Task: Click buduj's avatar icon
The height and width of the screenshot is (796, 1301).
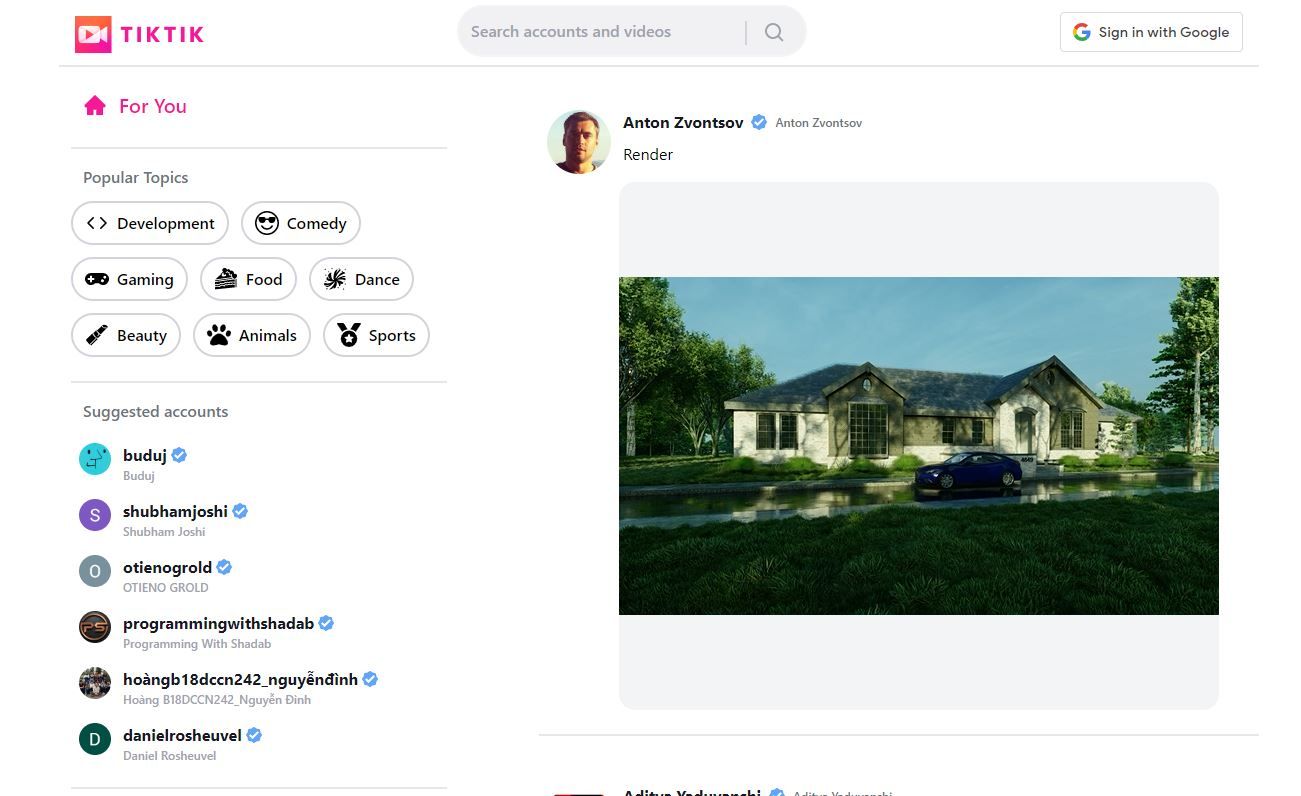Action: [x=95, y=459]
